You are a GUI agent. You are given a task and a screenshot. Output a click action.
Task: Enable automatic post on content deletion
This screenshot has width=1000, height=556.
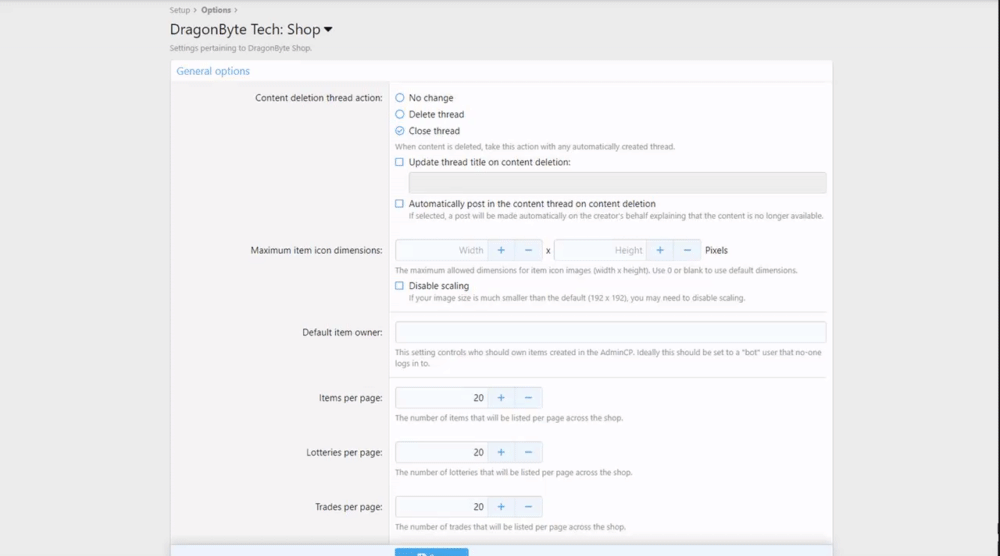(x=399, y=203)
